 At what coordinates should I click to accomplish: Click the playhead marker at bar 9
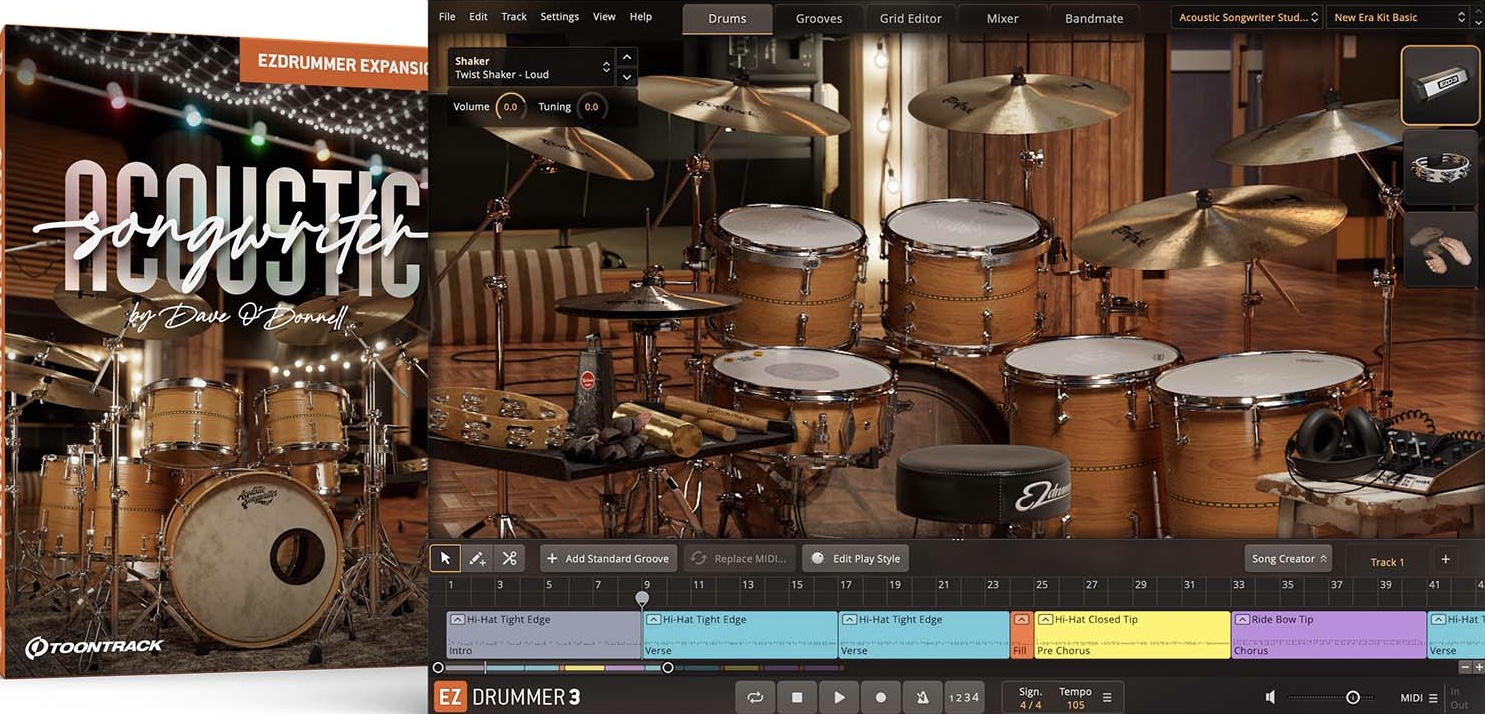pos(642,598)
